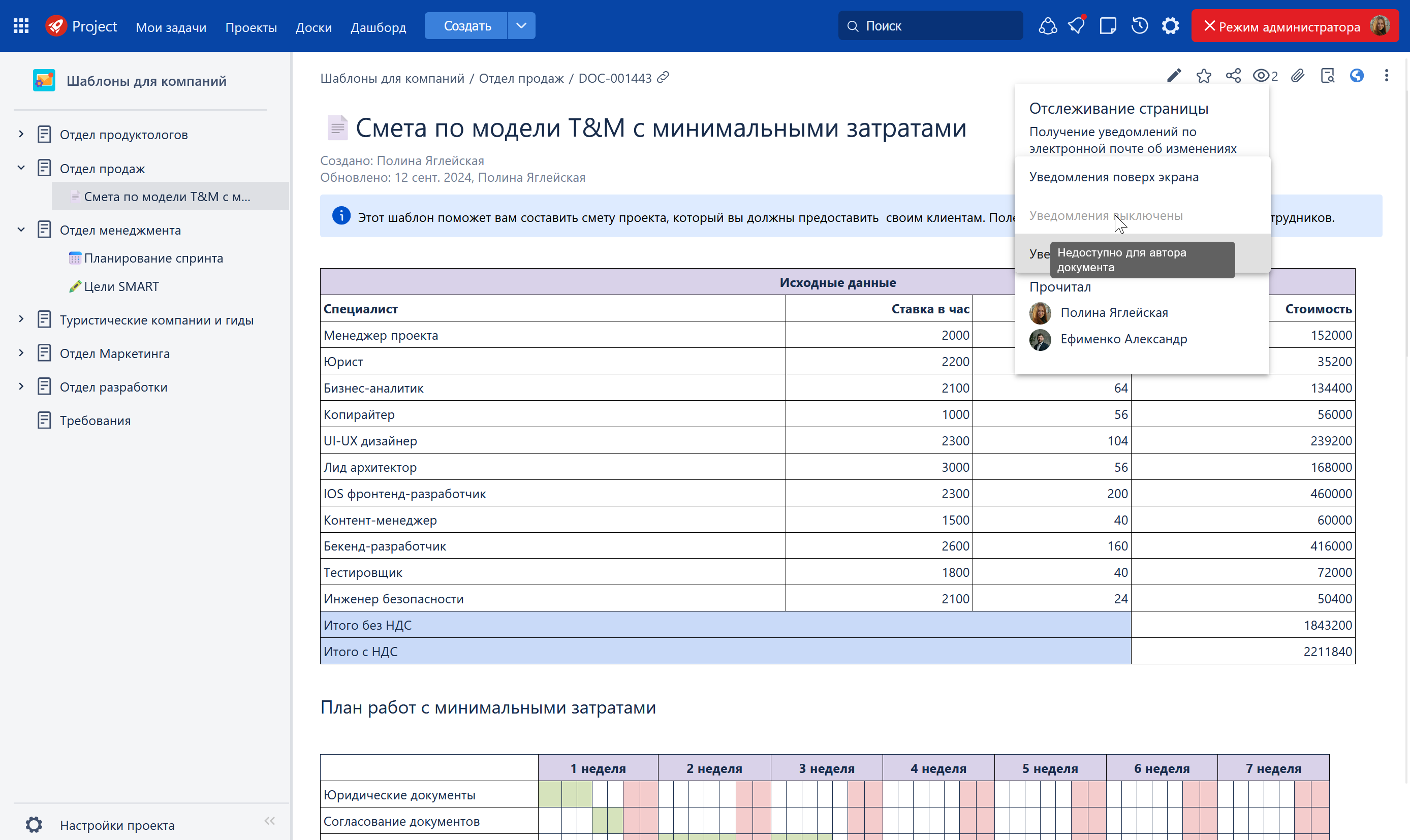Screen dimensions: 1410x840
Task: Open the Мои задачи menu
Action: coord(171,27)
